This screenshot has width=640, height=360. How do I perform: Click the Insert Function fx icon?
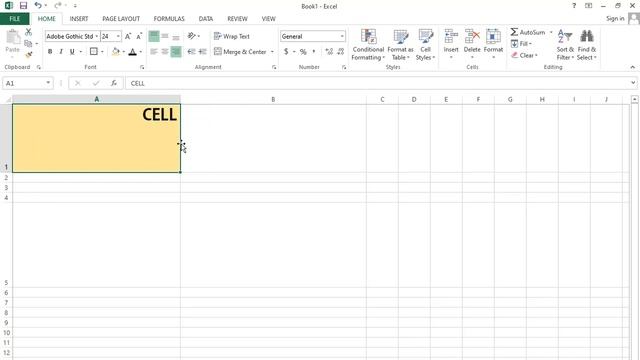coord(113,83)
